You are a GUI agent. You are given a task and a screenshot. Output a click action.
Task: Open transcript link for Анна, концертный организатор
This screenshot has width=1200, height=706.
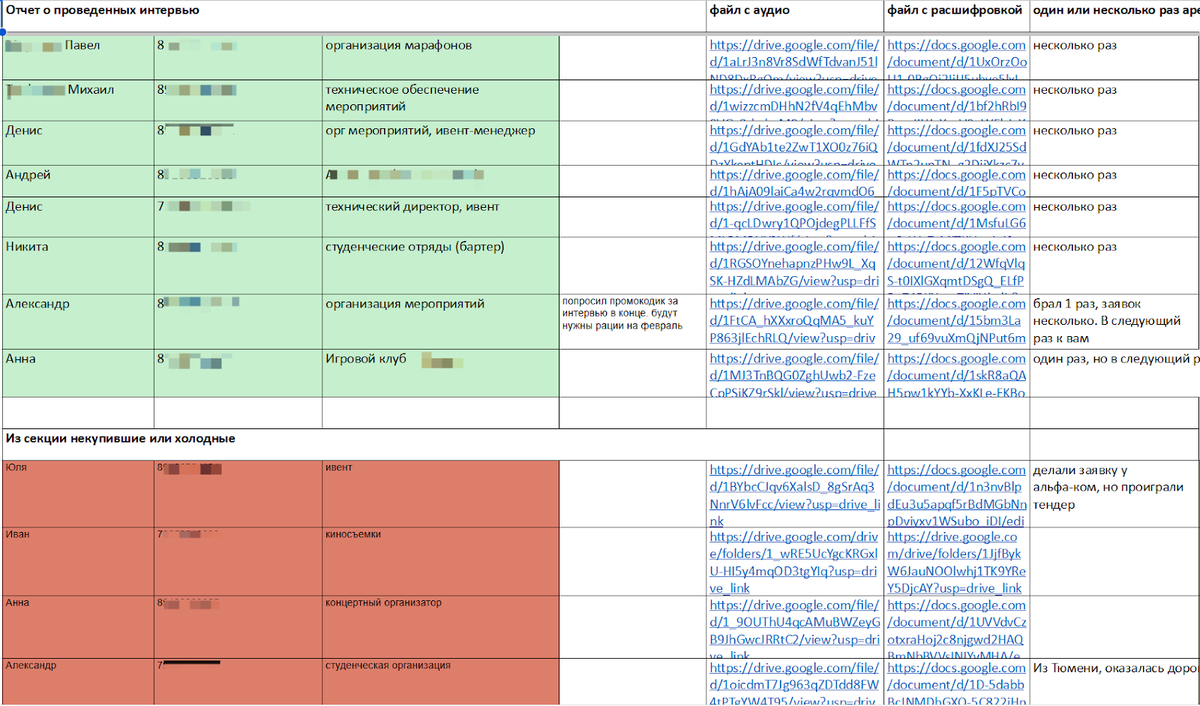tap(957, 629)
